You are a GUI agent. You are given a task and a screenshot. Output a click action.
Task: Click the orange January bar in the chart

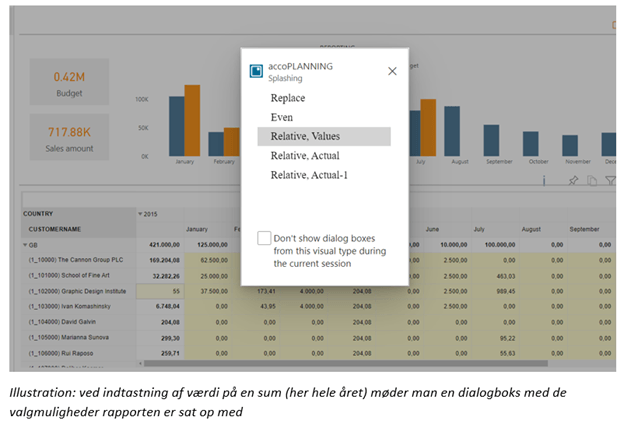pos(192,121)
